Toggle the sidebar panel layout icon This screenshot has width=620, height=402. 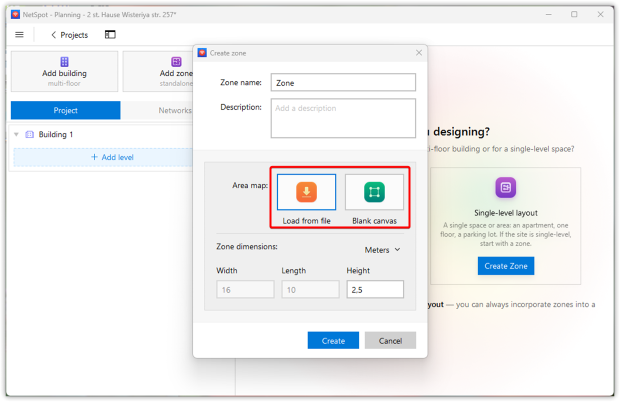(110, 35)
